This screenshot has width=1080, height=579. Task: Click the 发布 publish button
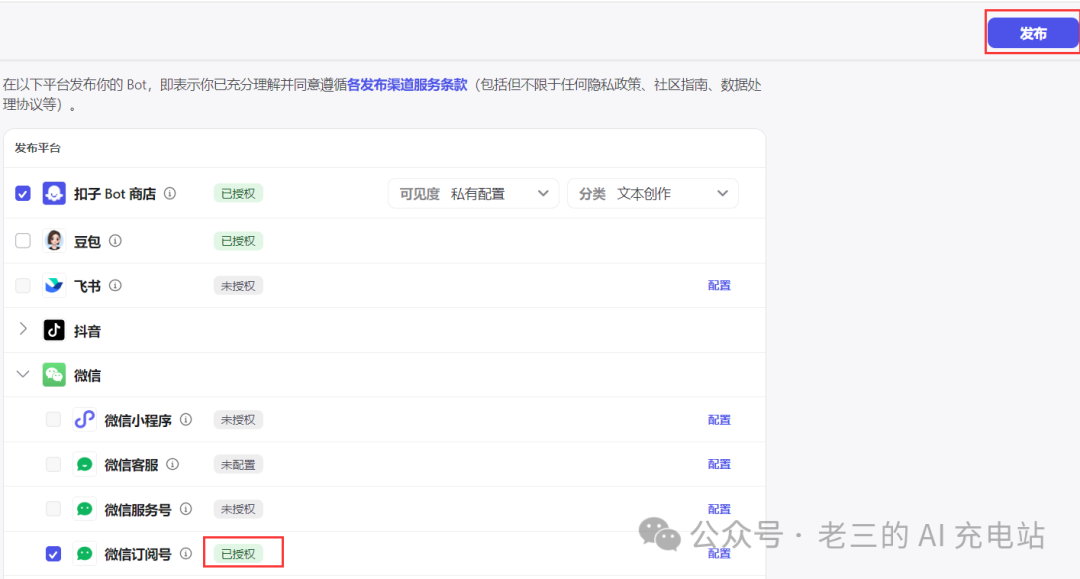[x=1032, y=33]
